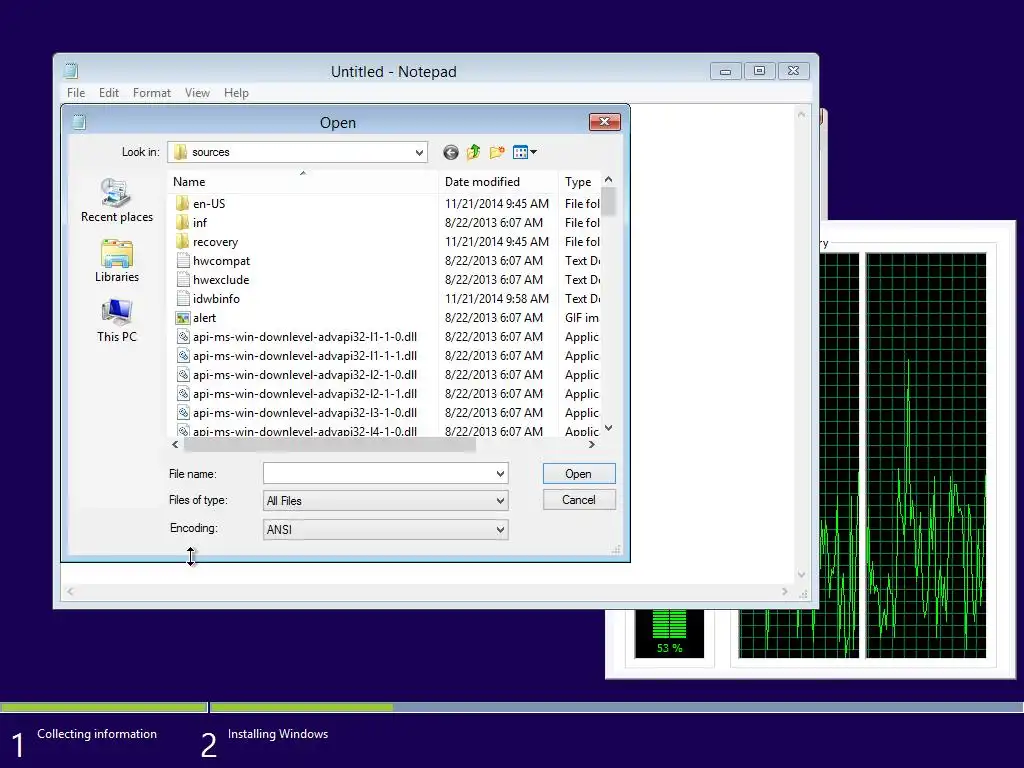Select the inf folder icon
The height and width of the screenshot is (768, 1024).
(x=183, y=223)
